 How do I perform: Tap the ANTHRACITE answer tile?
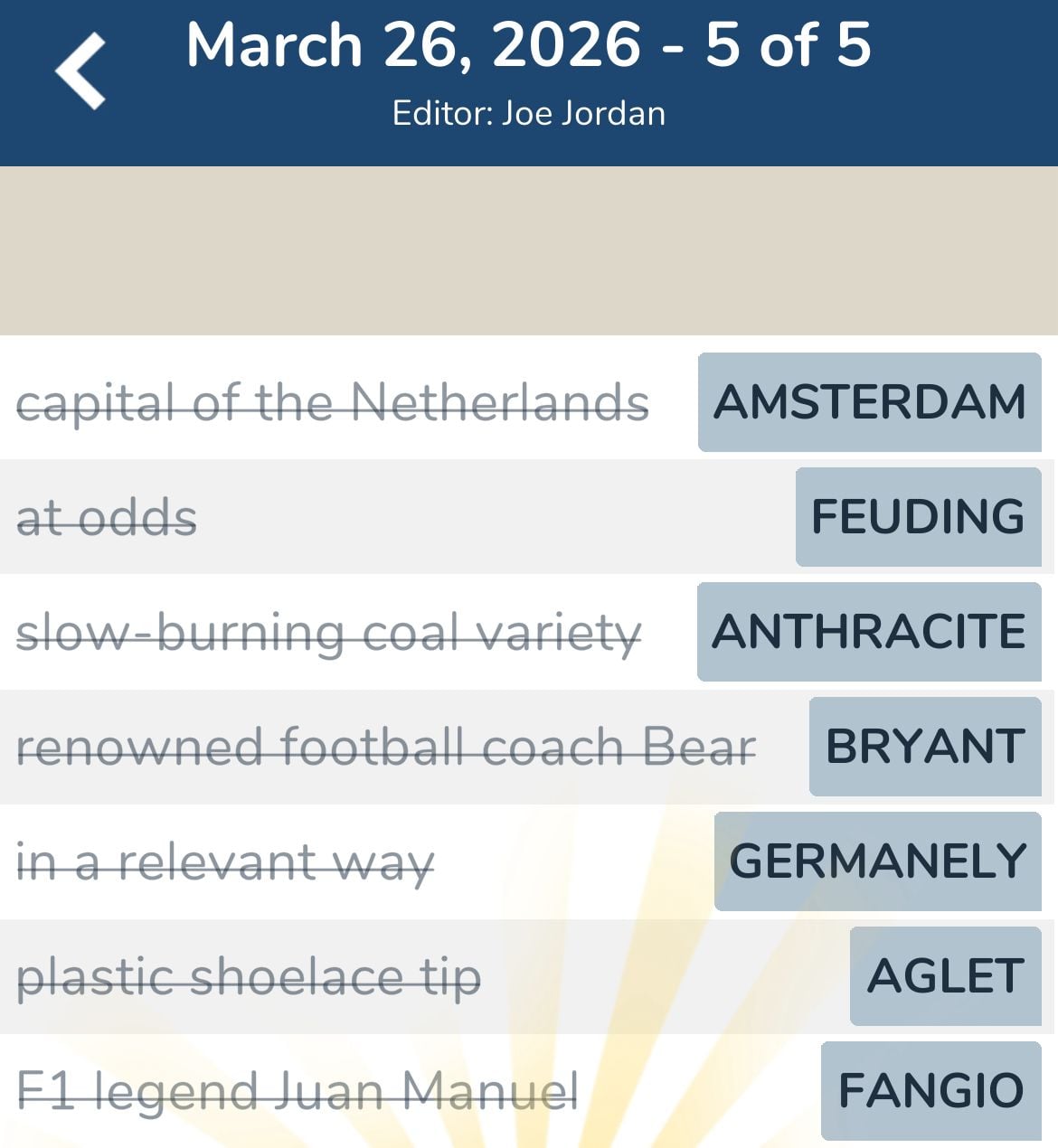click(x=869, y=632)
